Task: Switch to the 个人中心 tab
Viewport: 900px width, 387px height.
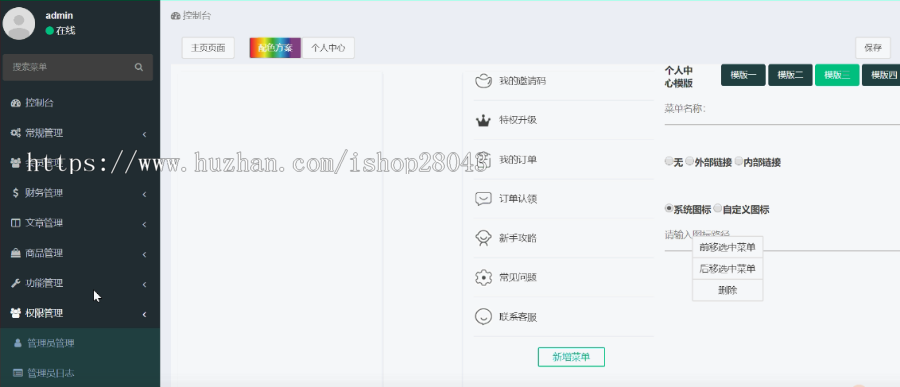Action: coord(328,48)
